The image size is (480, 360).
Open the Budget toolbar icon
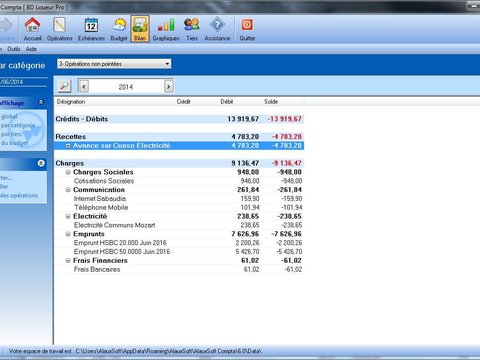tap(119, 29)
